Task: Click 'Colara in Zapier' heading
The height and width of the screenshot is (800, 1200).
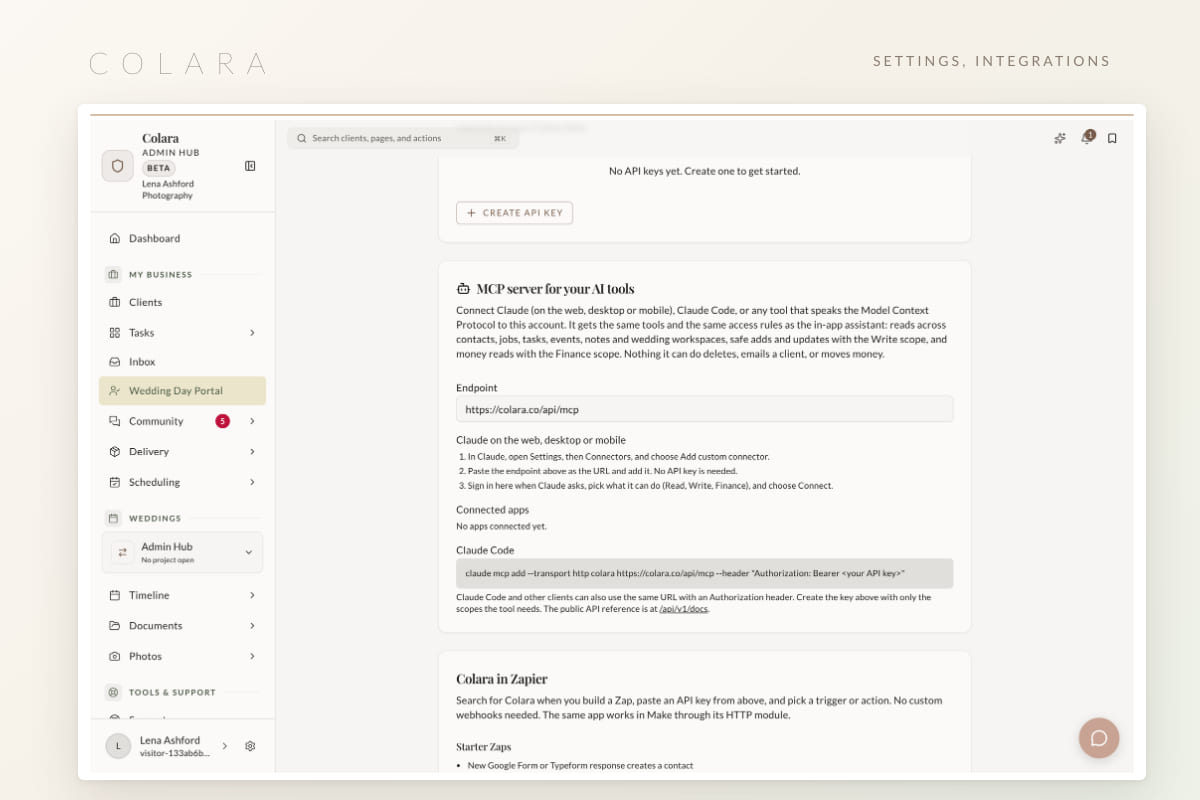Action: click(502, 679)
